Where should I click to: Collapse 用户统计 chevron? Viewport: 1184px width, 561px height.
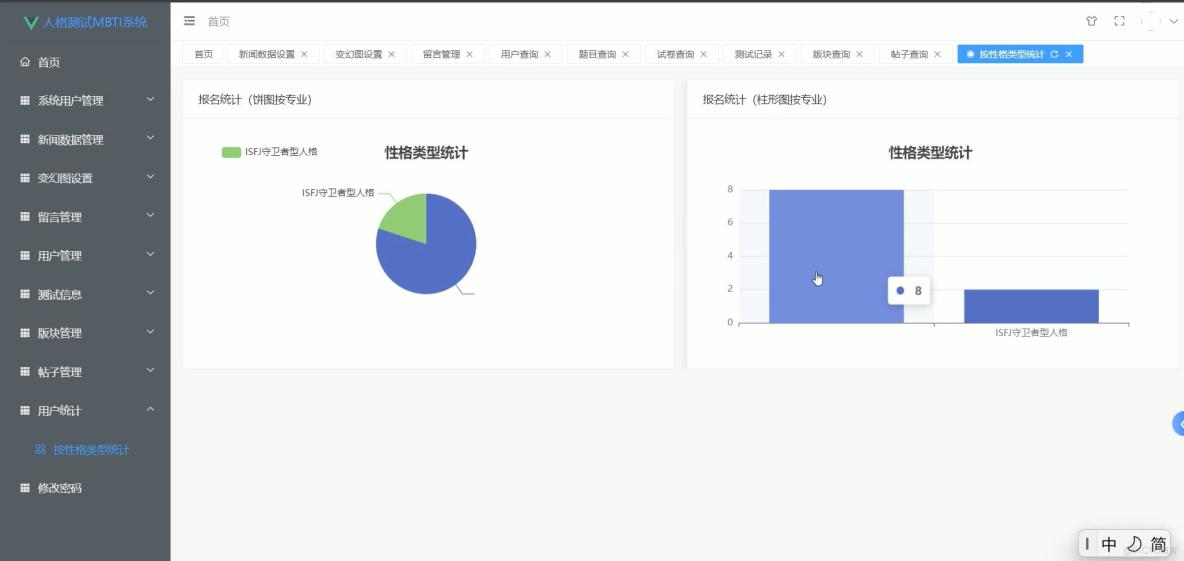click(150, 409)
